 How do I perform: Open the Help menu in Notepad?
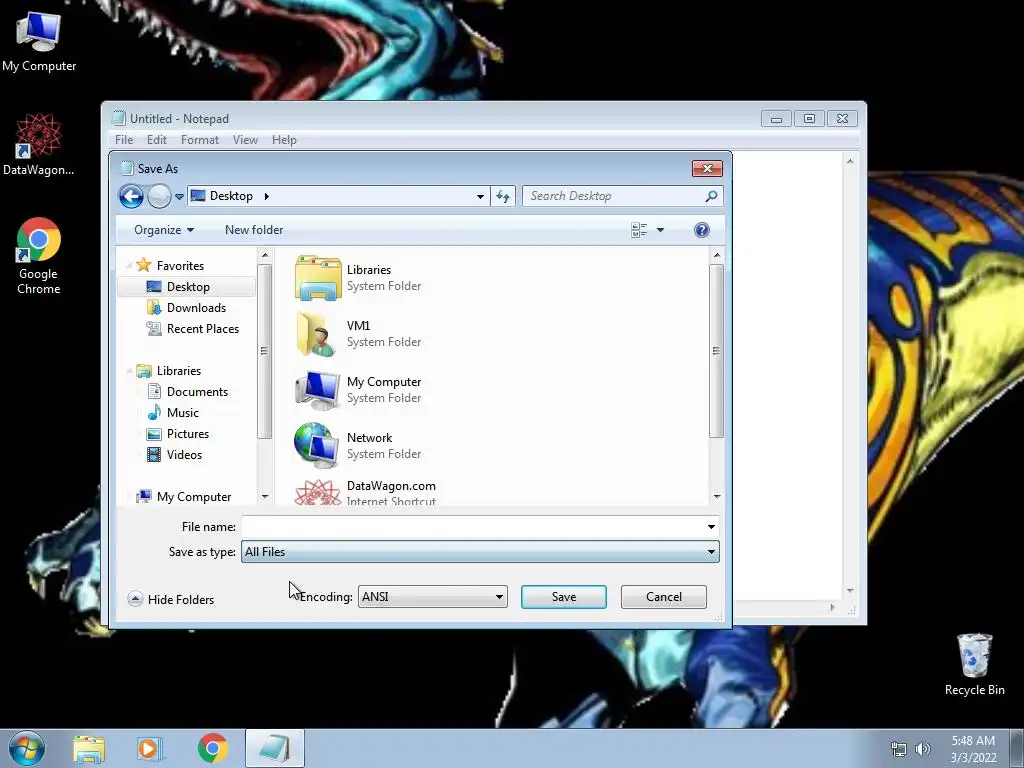click(x=284, y=140)
